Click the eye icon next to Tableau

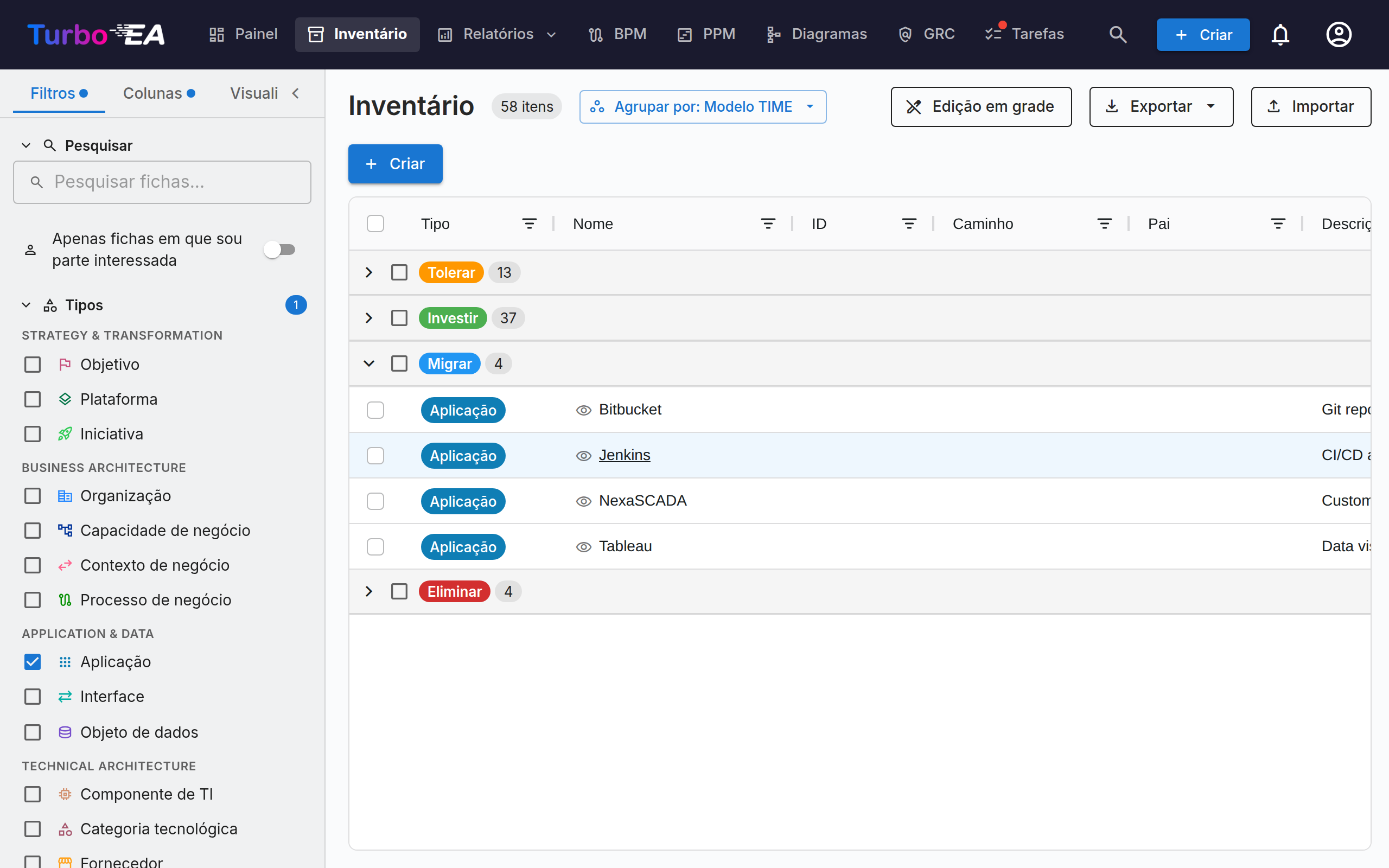584,547
